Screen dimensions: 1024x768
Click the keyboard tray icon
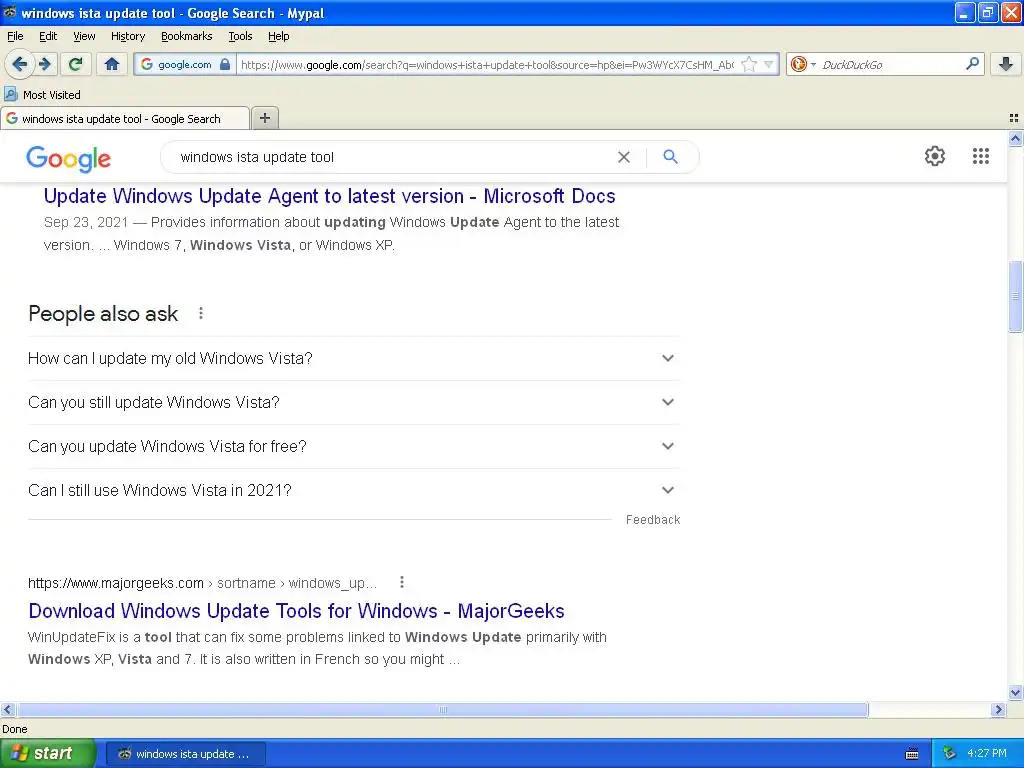pyautogui.click(x=912, y=754)
